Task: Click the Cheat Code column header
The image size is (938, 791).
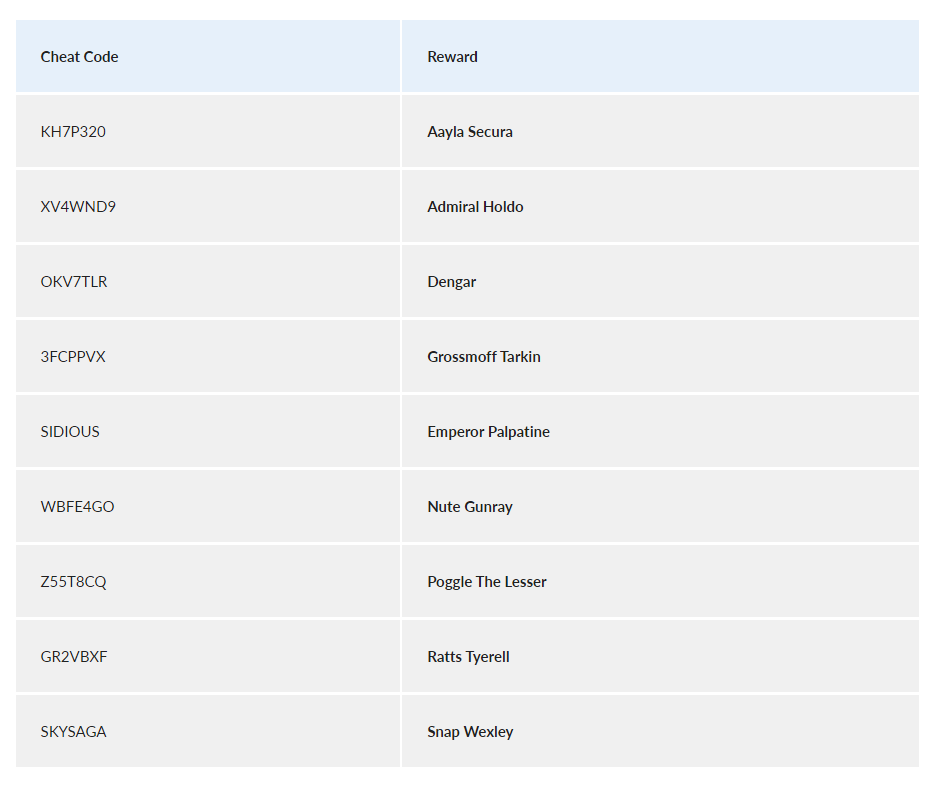Action: coord(79,57)
